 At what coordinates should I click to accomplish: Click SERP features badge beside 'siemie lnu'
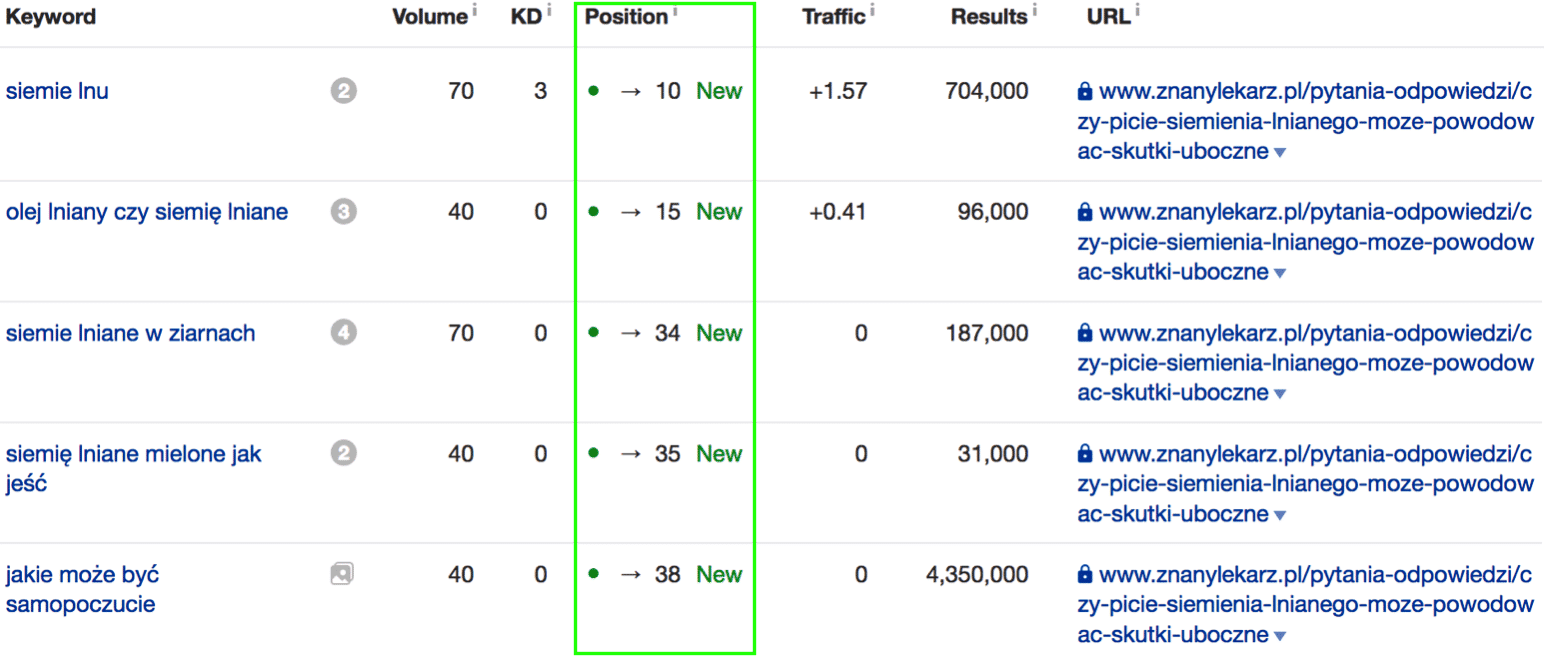click(x=343, y=92)
